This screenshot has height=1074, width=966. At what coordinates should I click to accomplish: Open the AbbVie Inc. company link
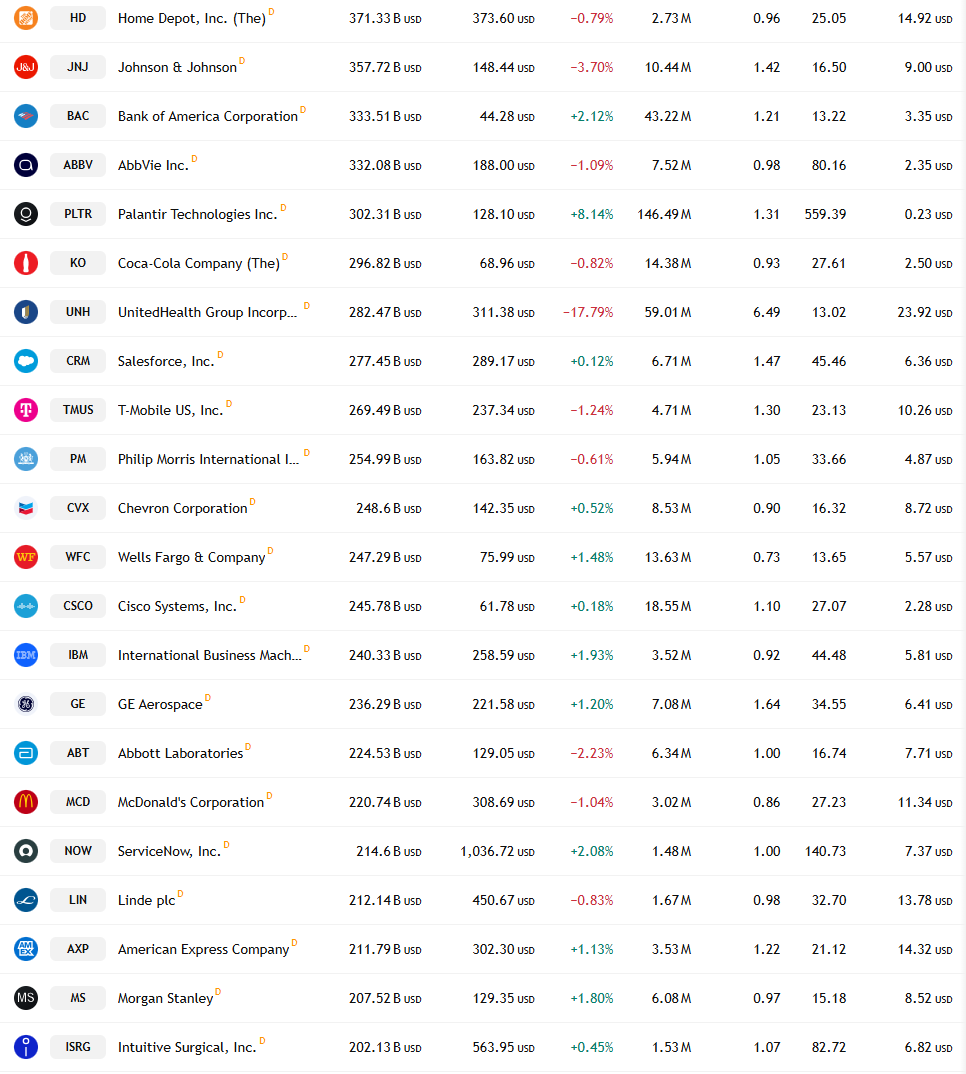click(x=153, y=165)
